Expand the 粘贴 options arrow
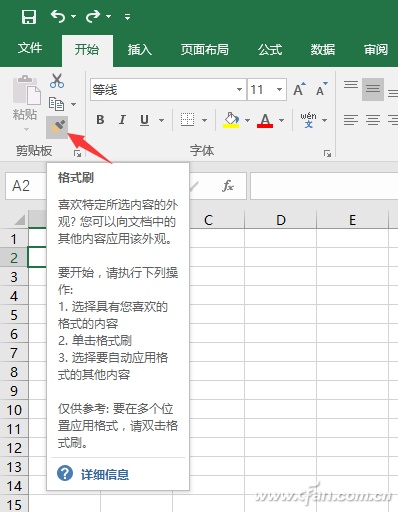 coord(26,129)
